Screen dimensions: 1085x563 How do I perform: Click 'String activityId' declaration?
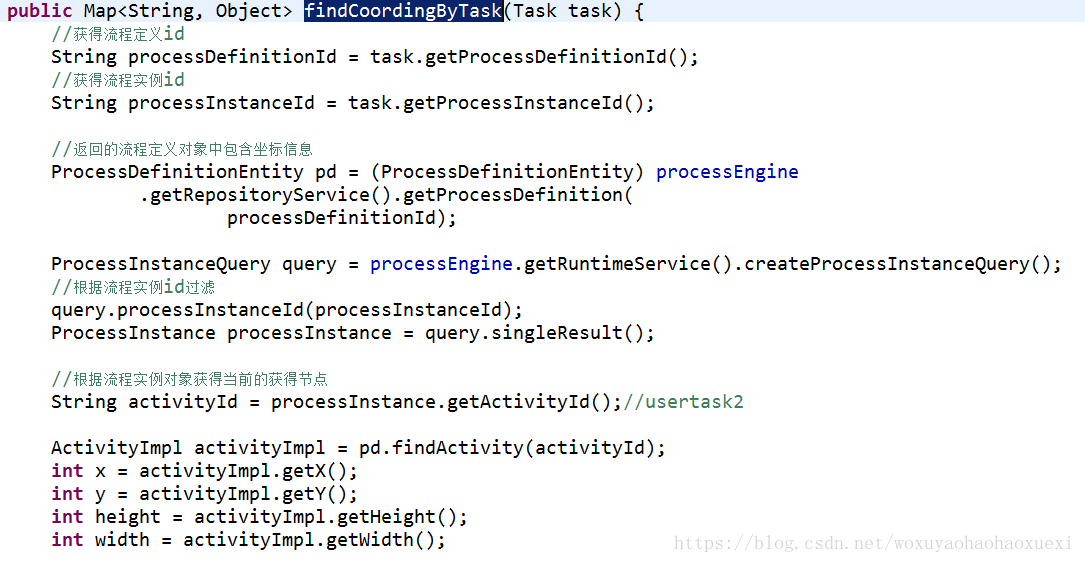(145, 402)
